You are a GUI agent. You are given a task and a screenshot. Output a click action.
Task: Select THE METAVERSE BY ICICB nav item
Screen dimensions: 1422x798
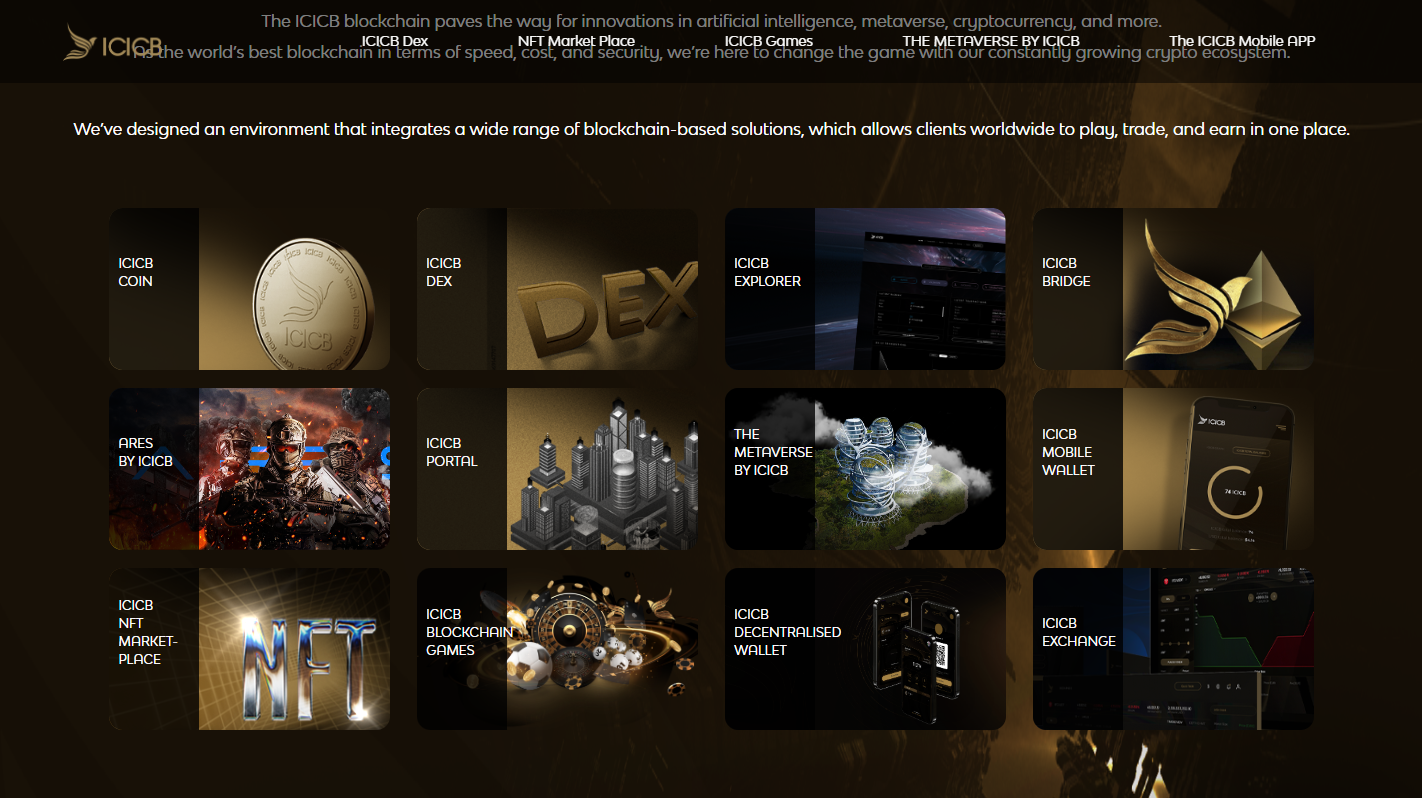(991, 41)
